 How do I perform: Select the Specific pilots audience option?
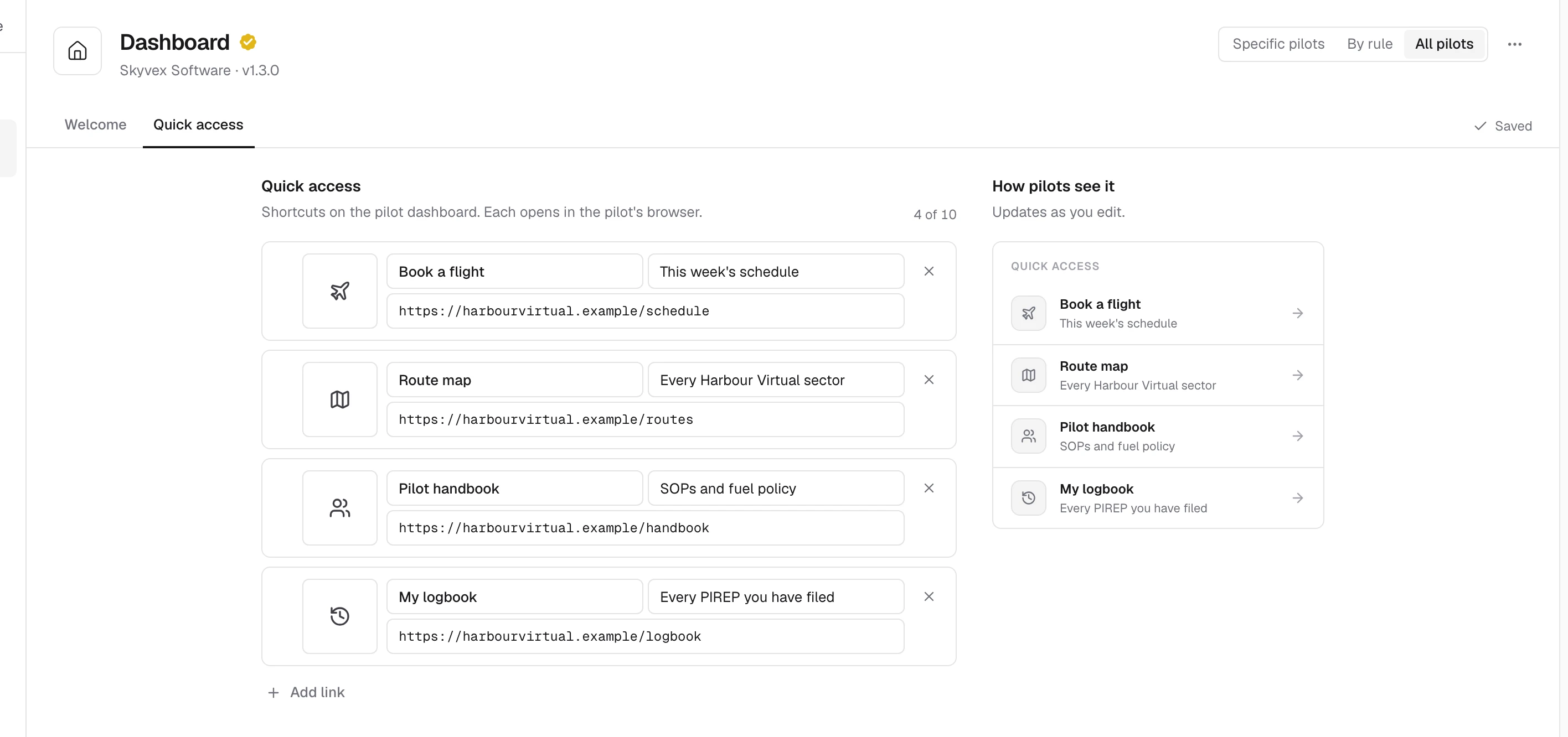tap(1278, 44)
